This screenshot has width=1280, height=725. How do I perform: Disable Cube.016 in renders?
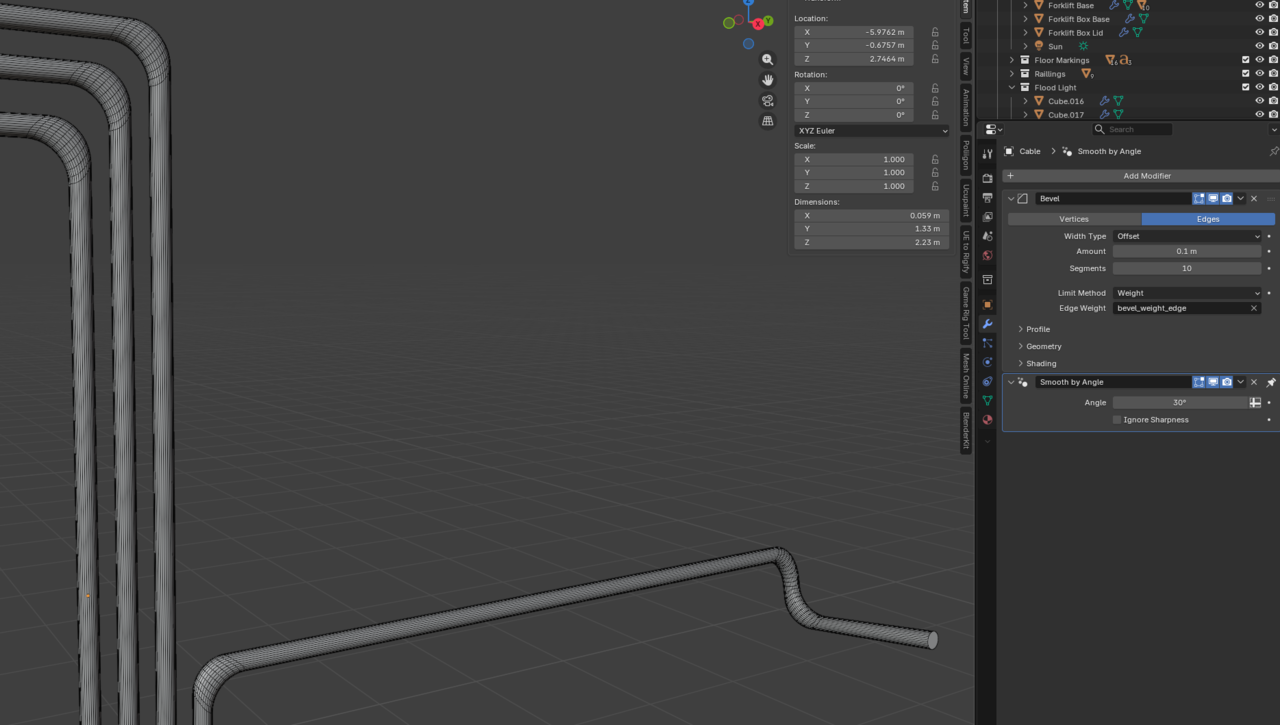(x=1273, y=101)
